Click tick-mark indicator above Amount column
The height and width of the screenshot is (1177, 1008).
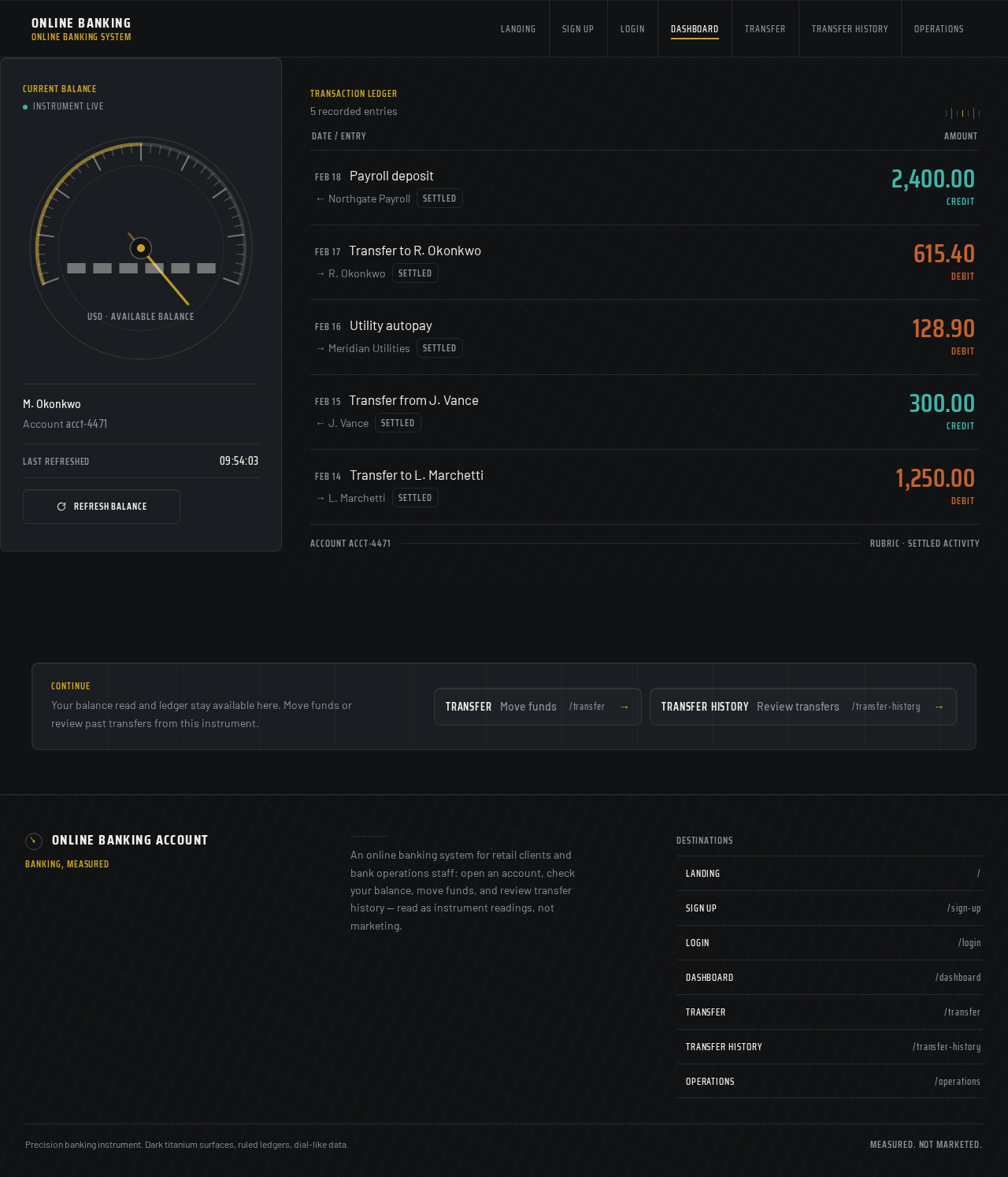(962, 113)
